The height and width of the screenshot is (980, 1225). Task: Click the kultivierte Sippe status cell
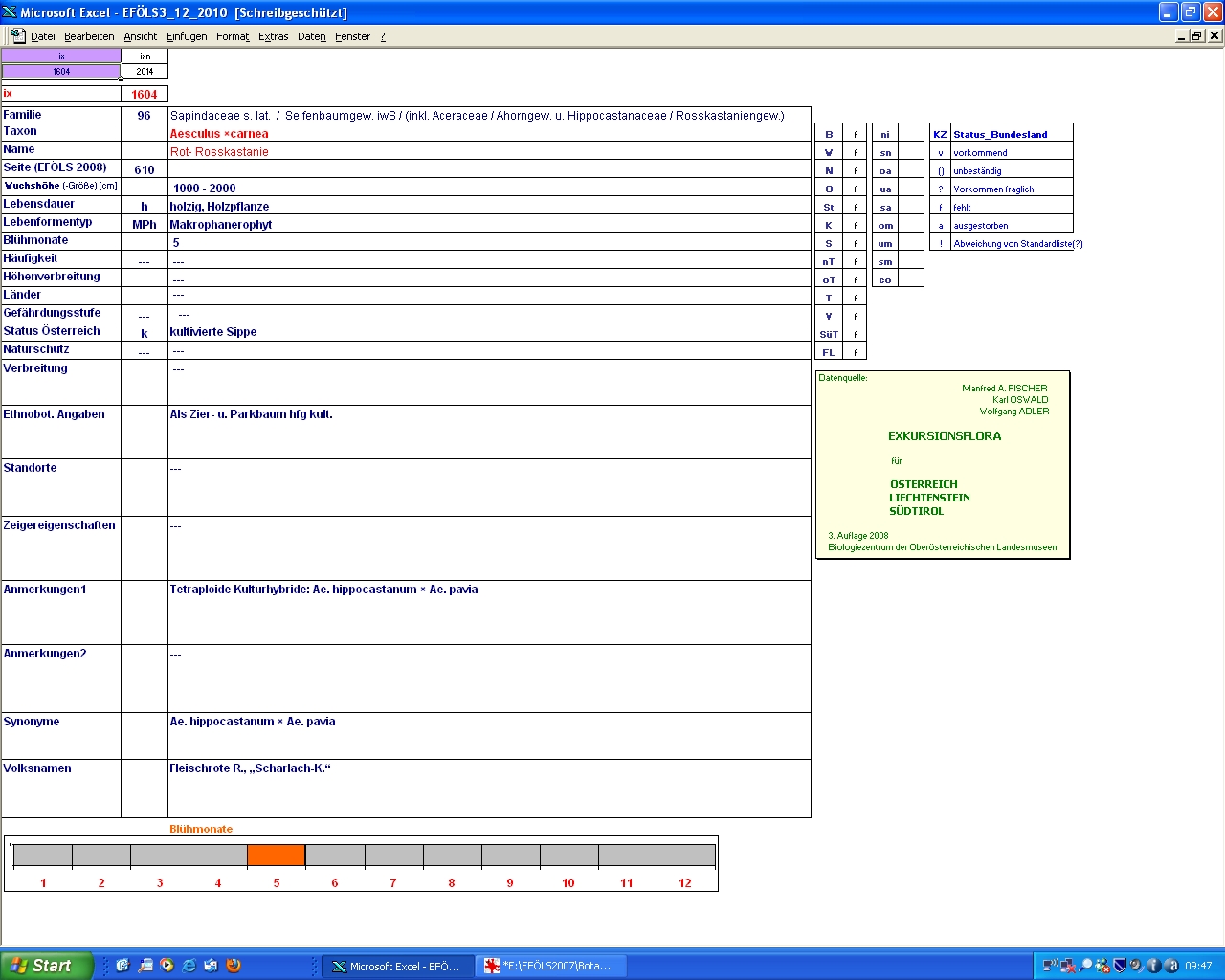tap(489, 332)
